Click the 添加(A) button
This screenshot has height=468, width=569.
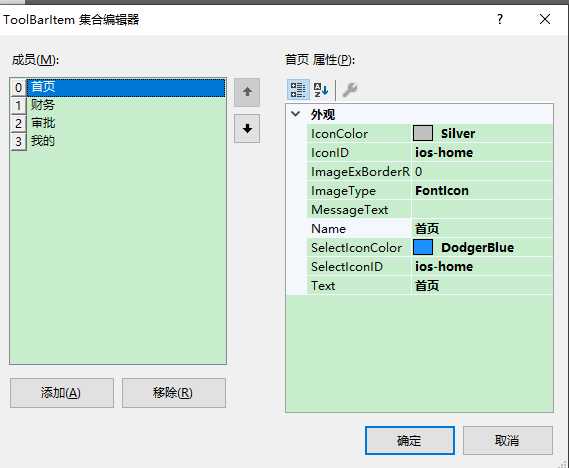click(62, 393)
